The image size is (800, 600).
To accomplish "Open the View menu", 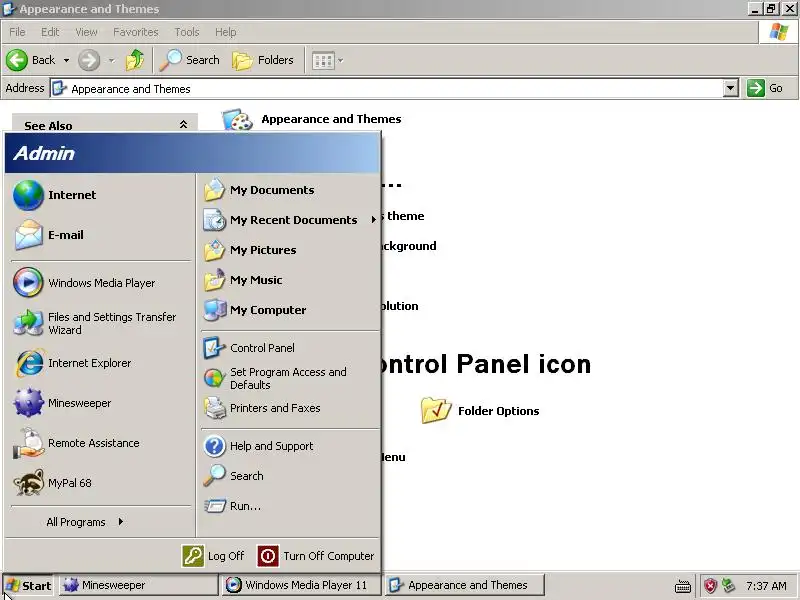I will (86, 32).
